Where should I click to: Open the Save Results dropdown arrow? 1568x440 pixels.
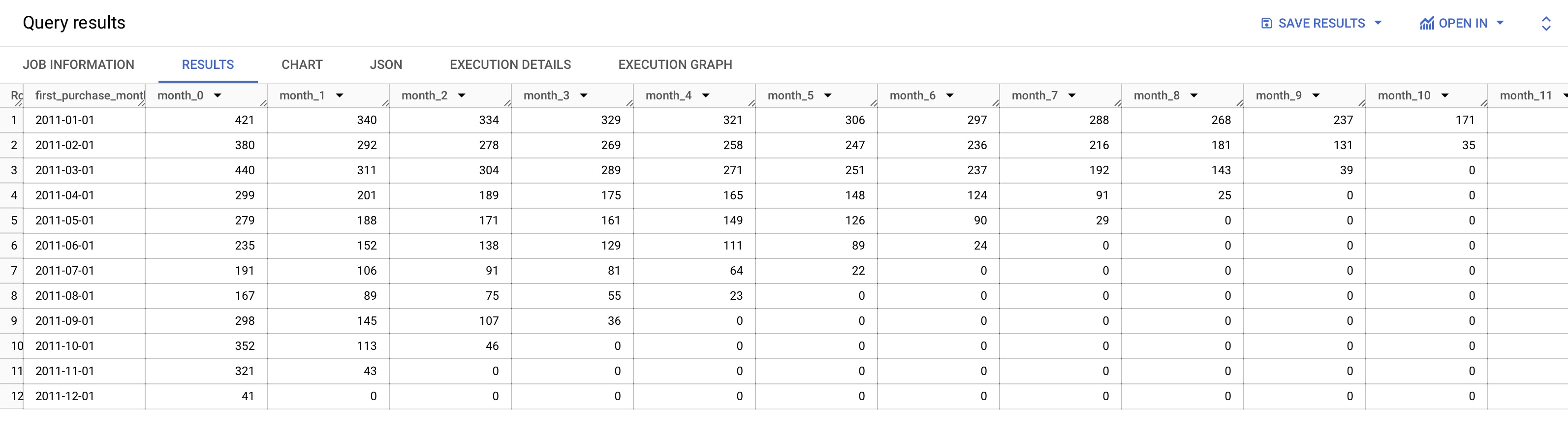1378,23
